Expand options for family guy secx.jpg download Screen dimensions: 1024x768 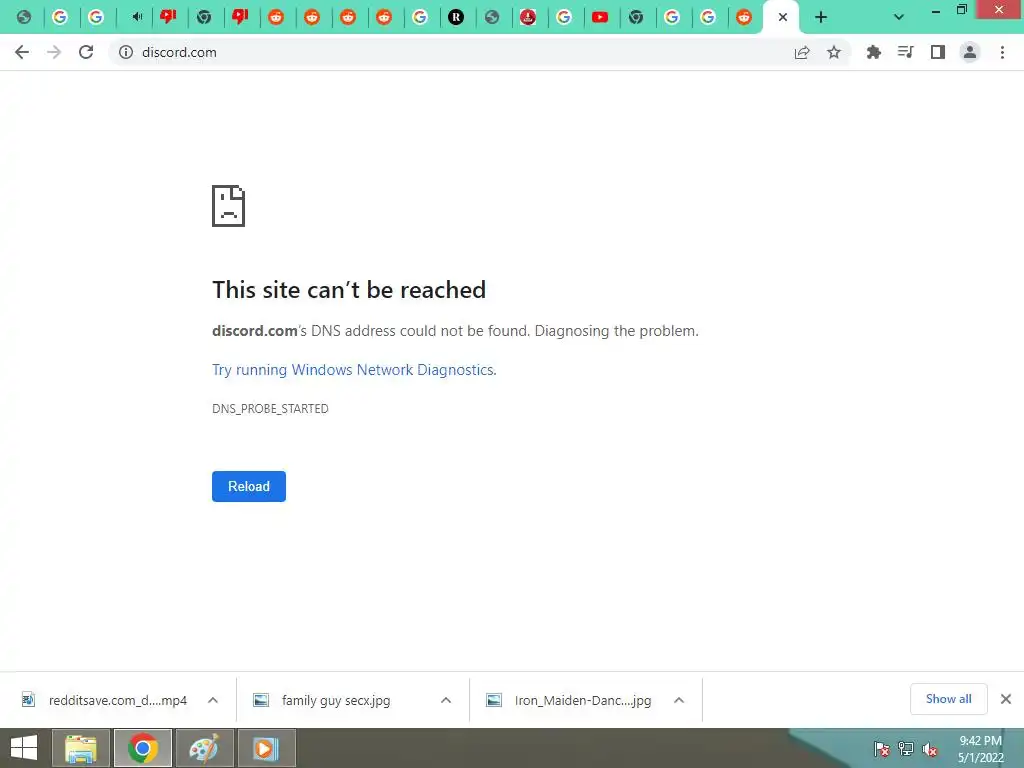pyautogui.click(x=446, y=700)
